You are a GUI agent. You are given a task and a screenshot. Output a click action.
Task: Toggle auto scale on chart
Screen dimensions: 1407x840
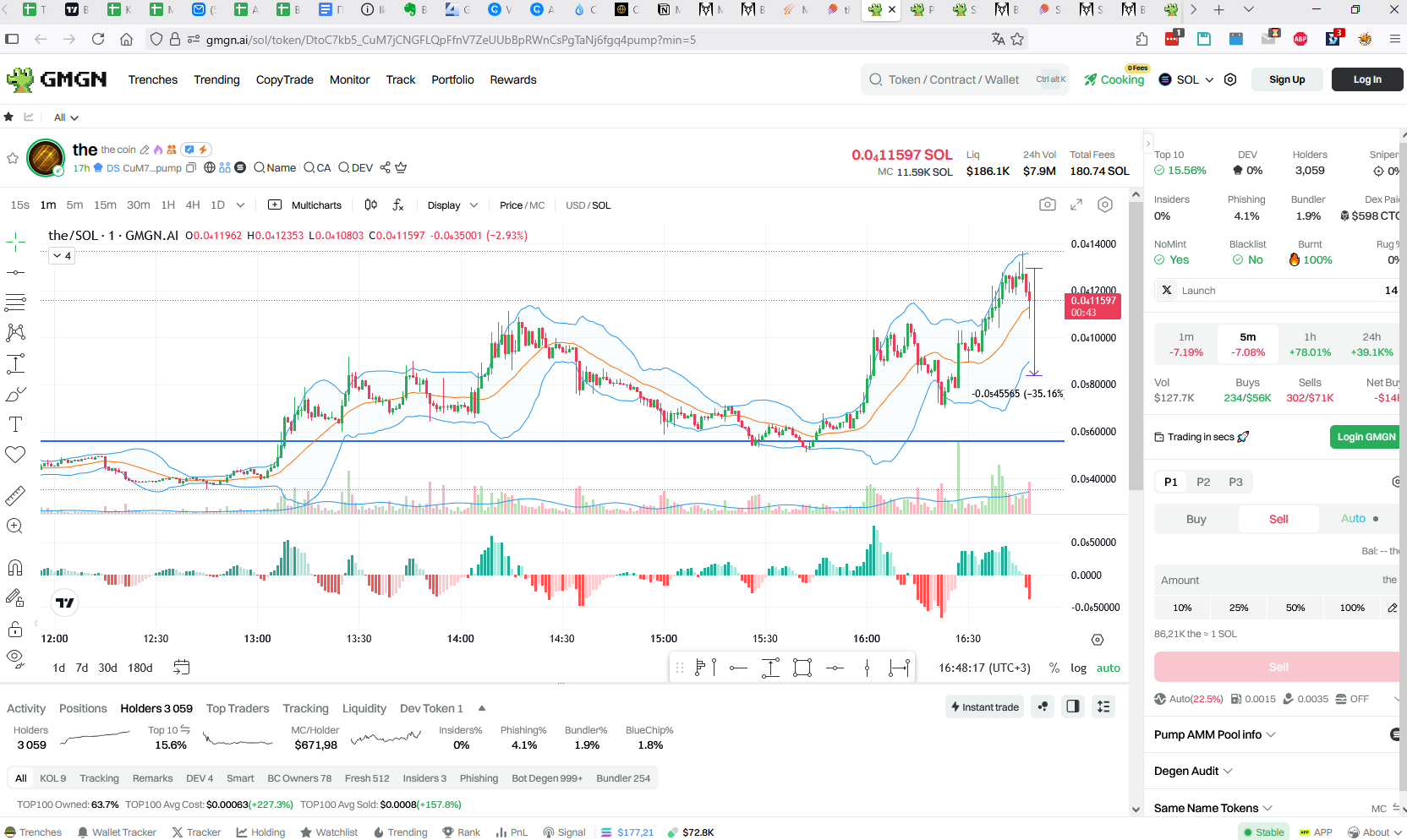point(1109,668)
